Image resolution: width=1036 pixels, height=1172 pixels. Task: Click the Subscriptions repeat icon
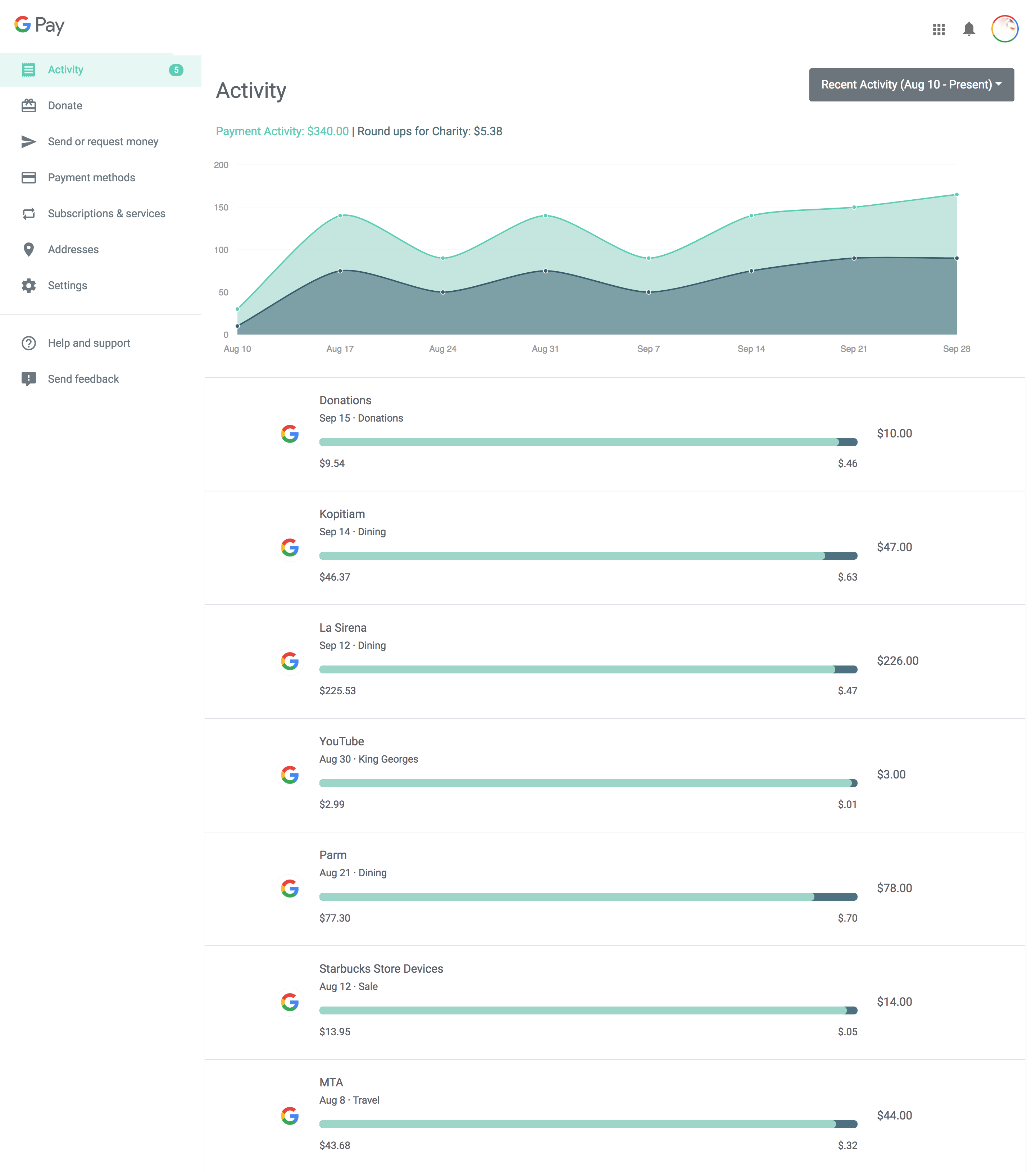click(x=29, y=213)
